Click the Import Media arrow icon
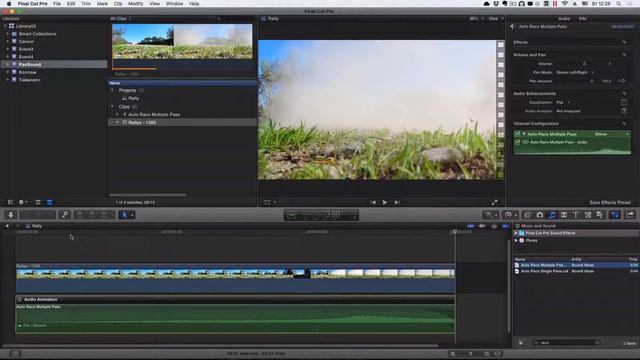640x360 pixels. [x=11, y=215]
